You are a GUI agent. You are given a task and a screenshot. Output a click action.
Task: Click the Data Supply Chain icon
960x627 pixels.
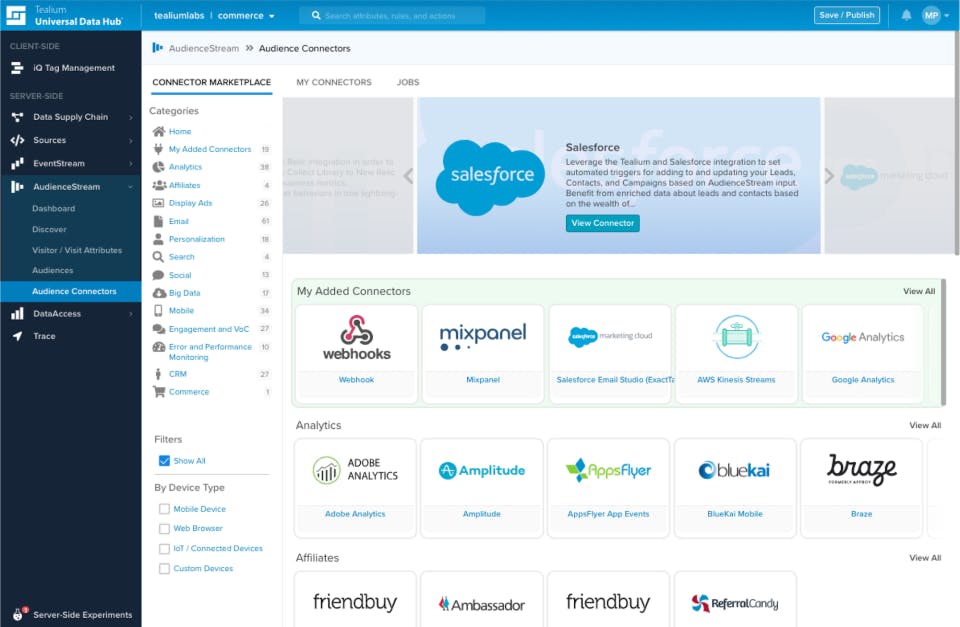tap(17, 117)
